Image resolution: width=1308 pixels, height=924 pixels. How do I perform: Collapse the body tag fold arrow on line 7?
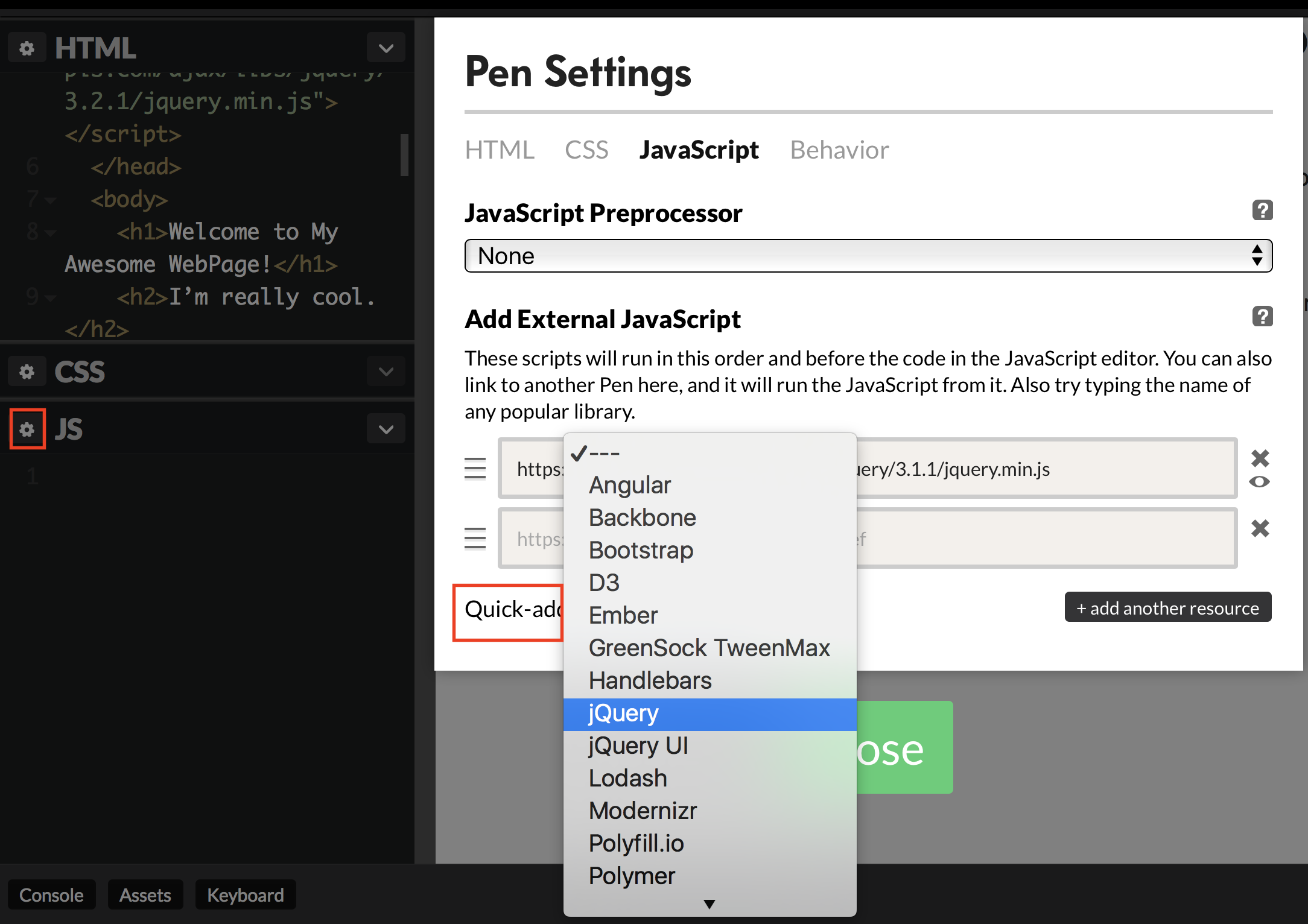[x=51, y=200]
